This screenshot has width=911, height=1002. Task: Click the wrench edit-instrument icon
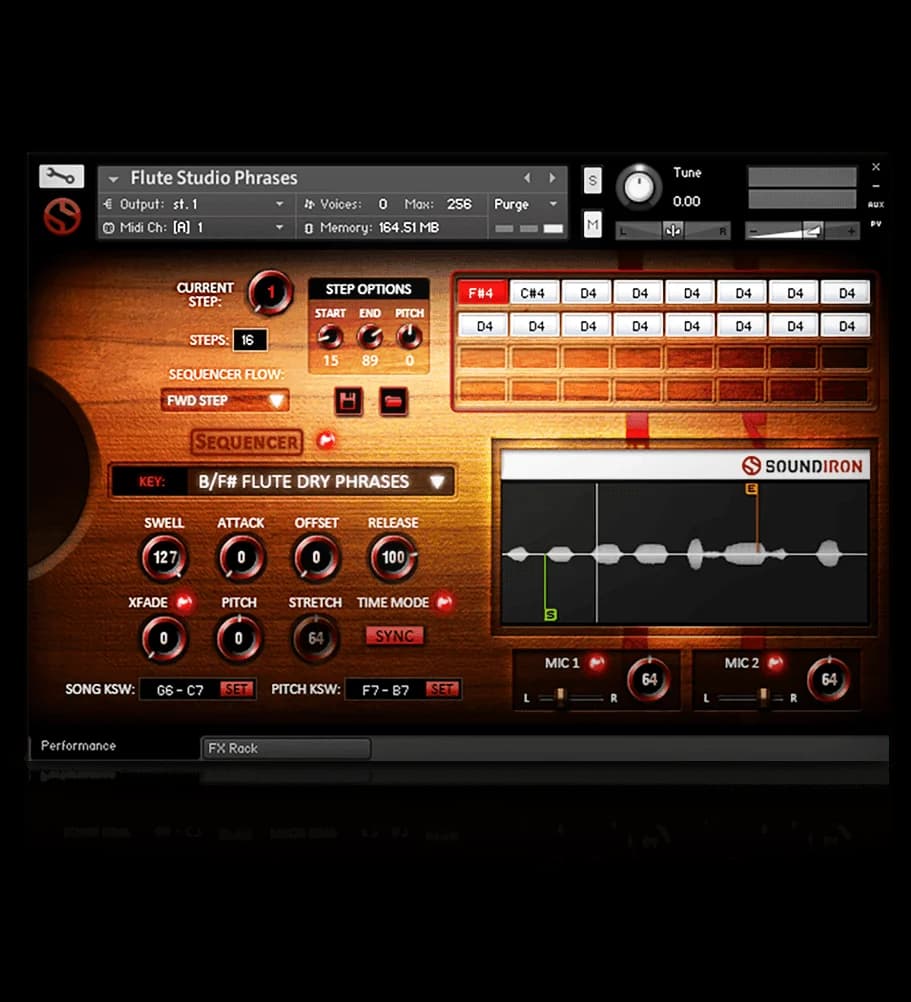61,177
